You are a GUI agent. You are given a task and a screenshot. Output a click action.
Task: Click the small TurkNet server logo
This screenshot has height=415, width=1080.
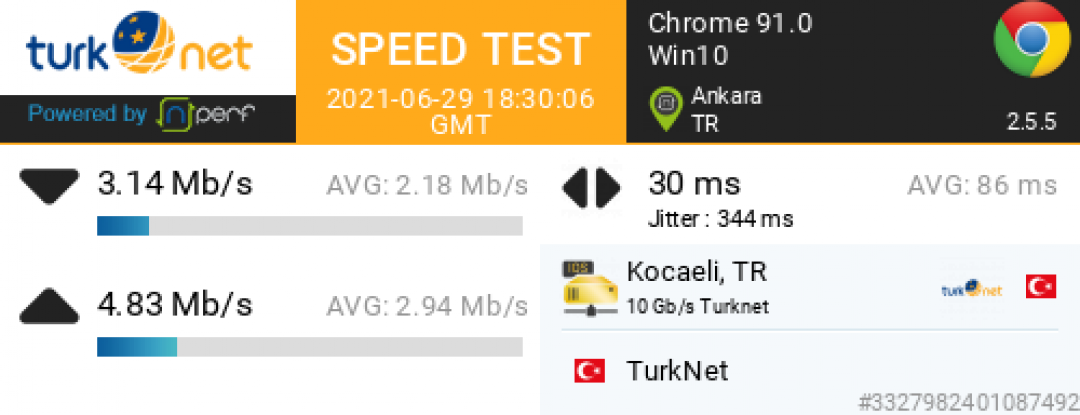click(x=971, y=288)
